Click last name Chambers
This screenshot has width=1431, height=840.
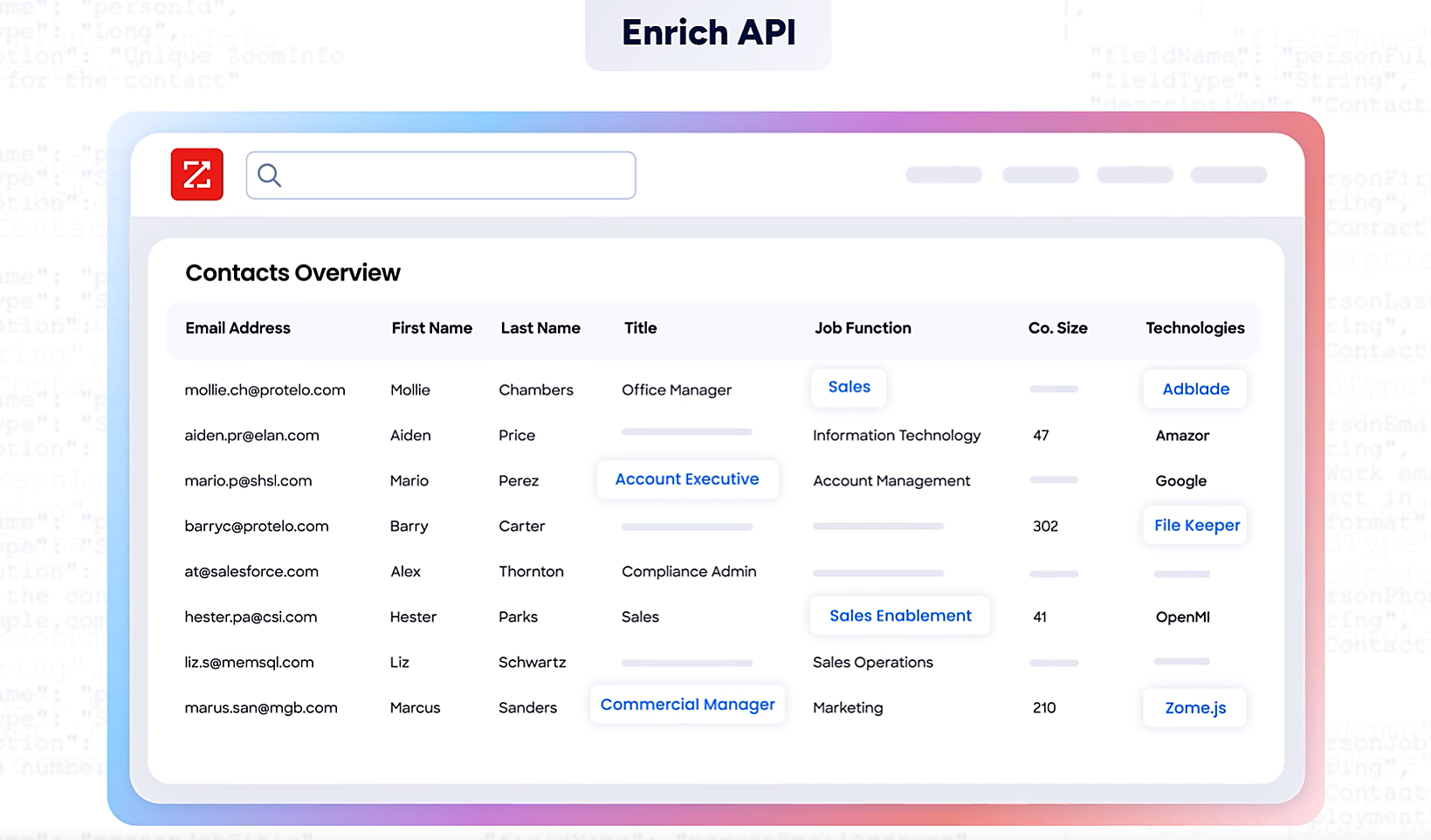point(535,390)
